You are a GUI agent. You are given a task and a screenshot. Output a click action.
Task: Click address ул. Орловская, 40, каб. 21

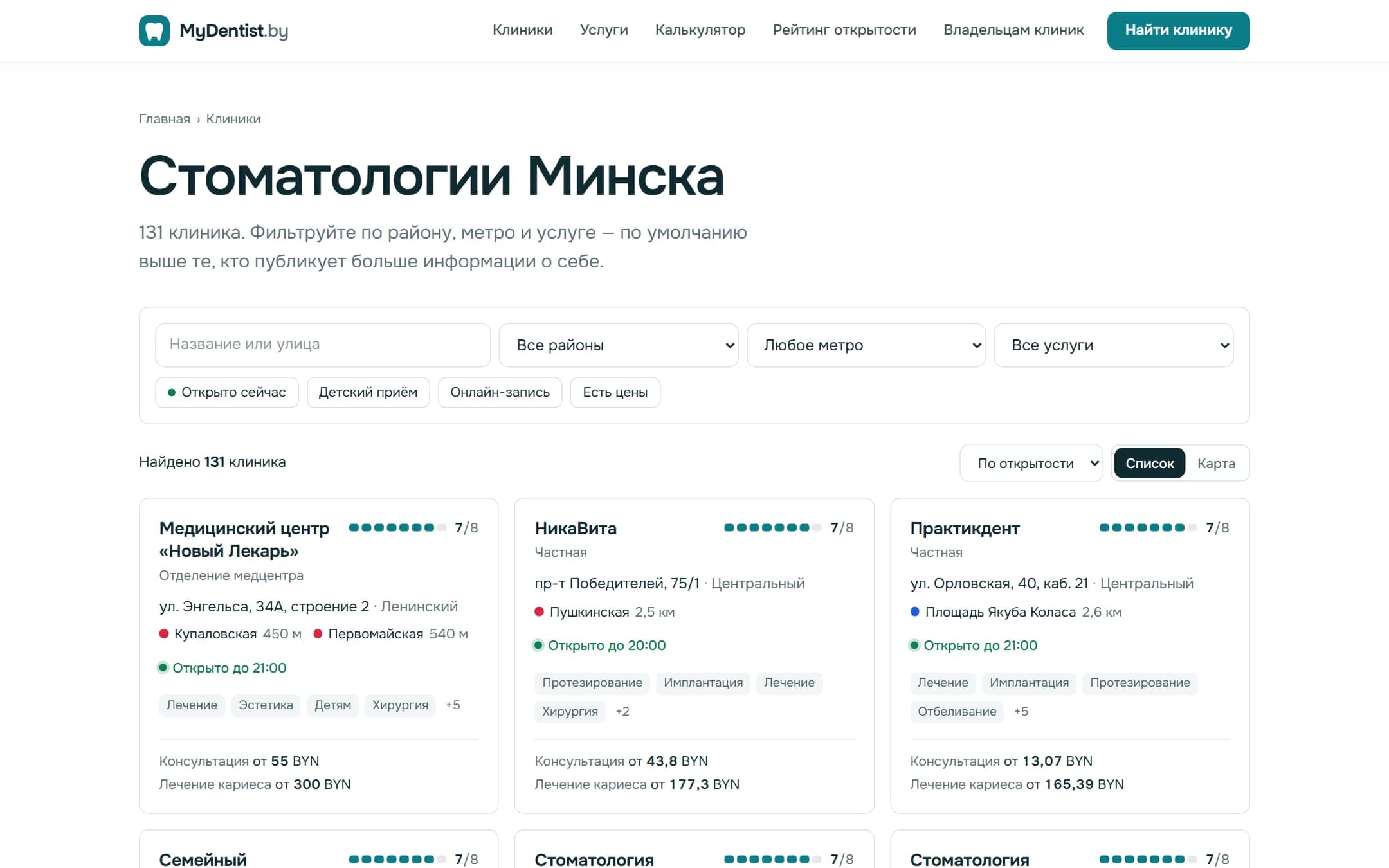point(999,583)
